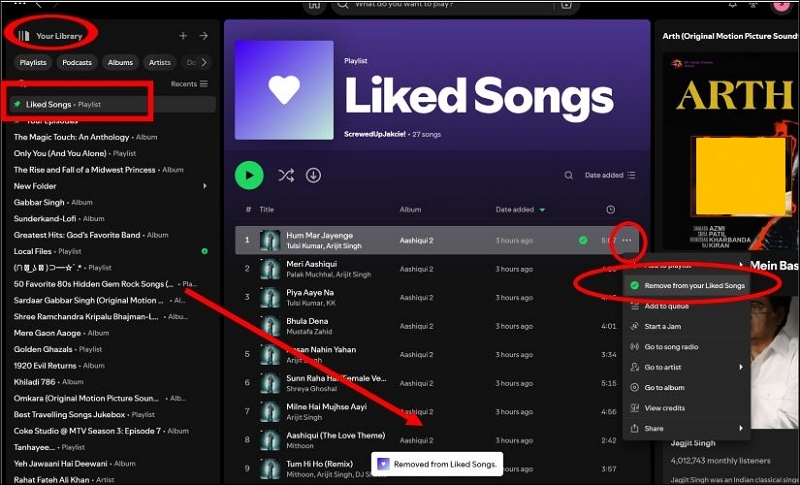Click the Your Library icon
Screen dimensions: 800x485
click(x=23, y=36)
